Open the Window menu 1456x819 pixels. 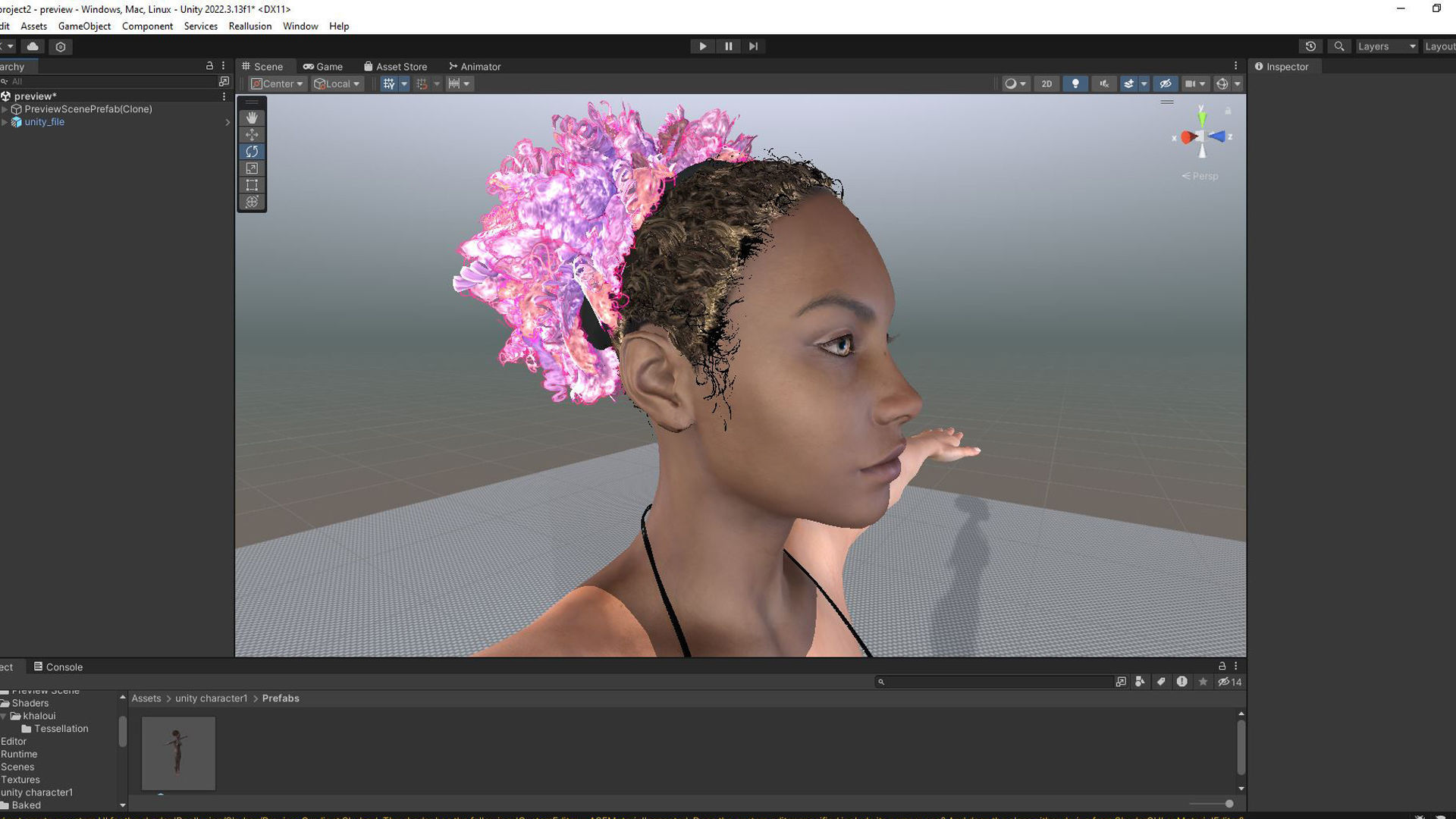click(300, 26)
